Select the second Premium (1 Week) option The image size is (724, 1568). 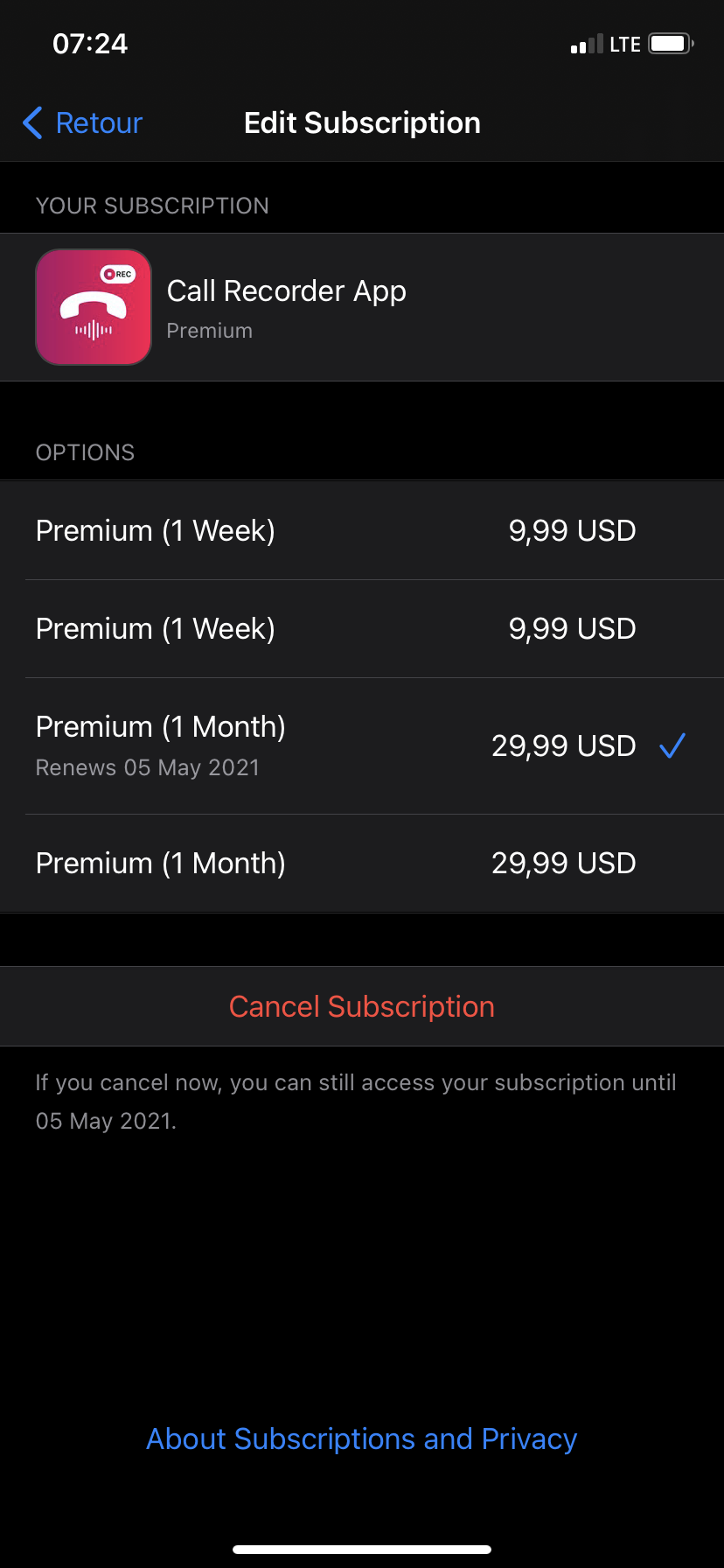tap(362, 629)
